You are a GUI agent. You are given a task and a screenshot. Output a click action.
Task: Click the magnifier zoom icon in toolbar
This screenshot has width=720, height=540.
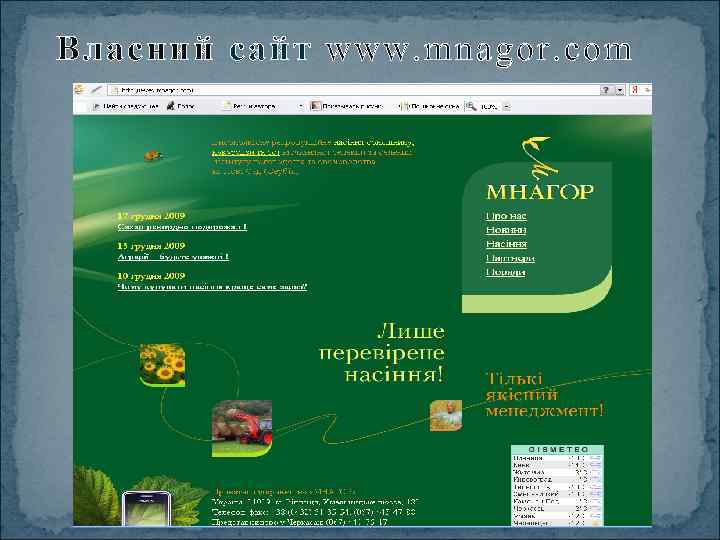[471, 106]
